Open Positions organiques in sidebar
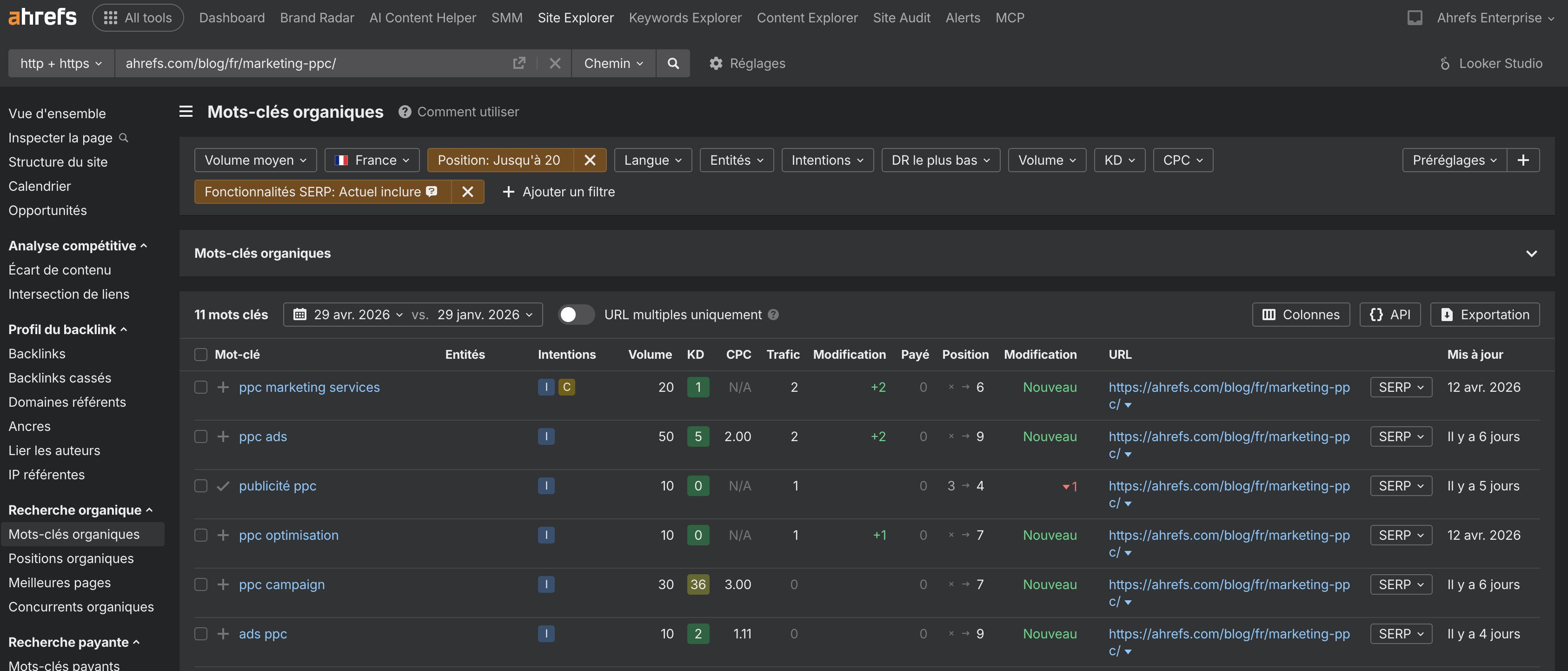This screenshot has width=1568, height=671. pos(71,558)
